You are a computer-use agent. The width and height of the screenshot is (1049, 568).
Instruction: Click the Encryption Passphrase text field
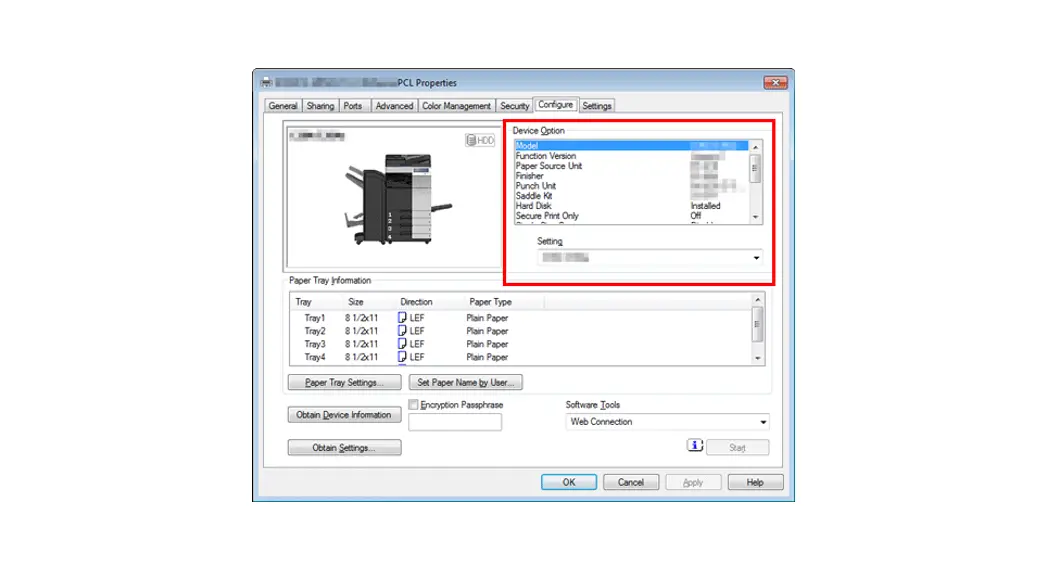point(455,421)
